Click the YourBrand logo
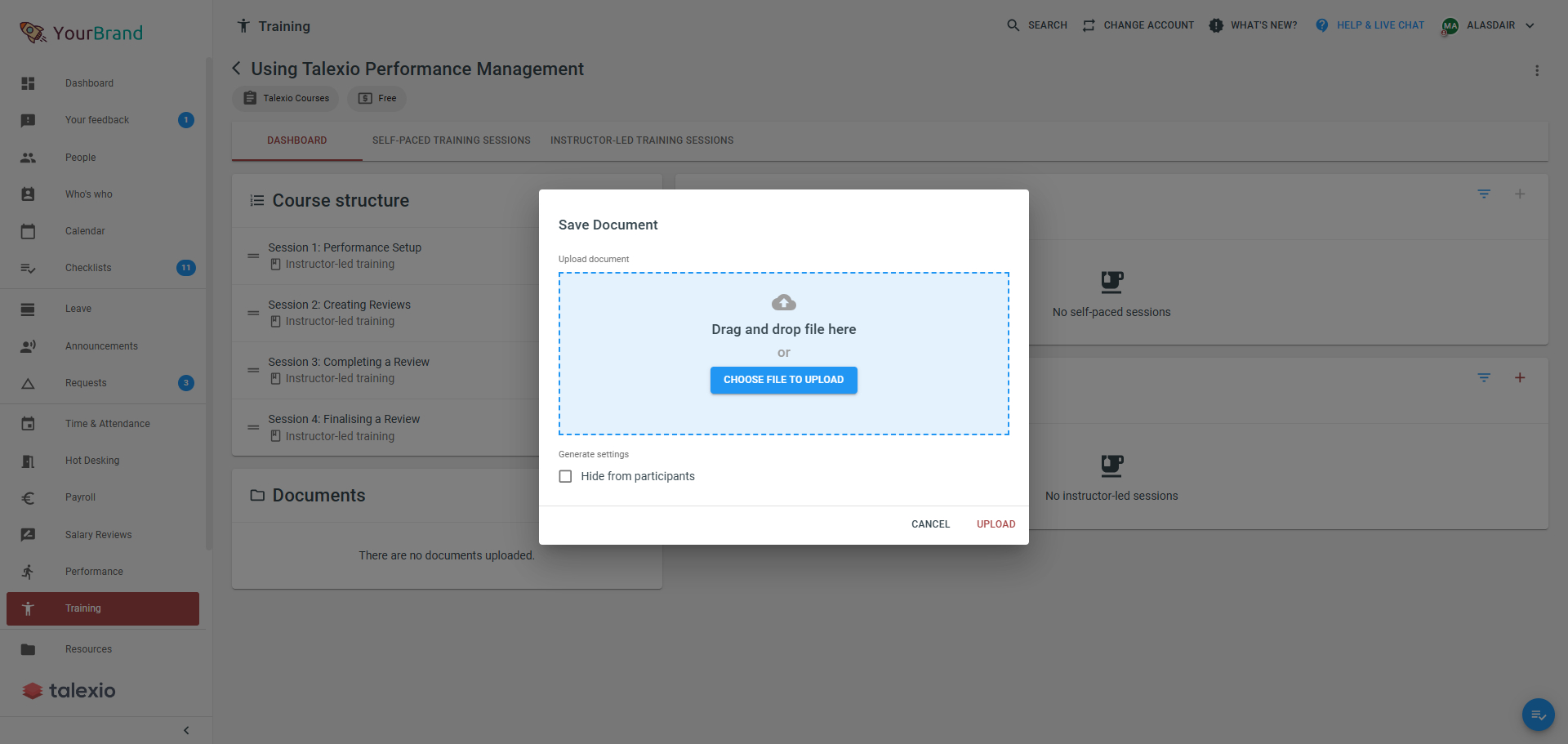 [x=81, y=33]
